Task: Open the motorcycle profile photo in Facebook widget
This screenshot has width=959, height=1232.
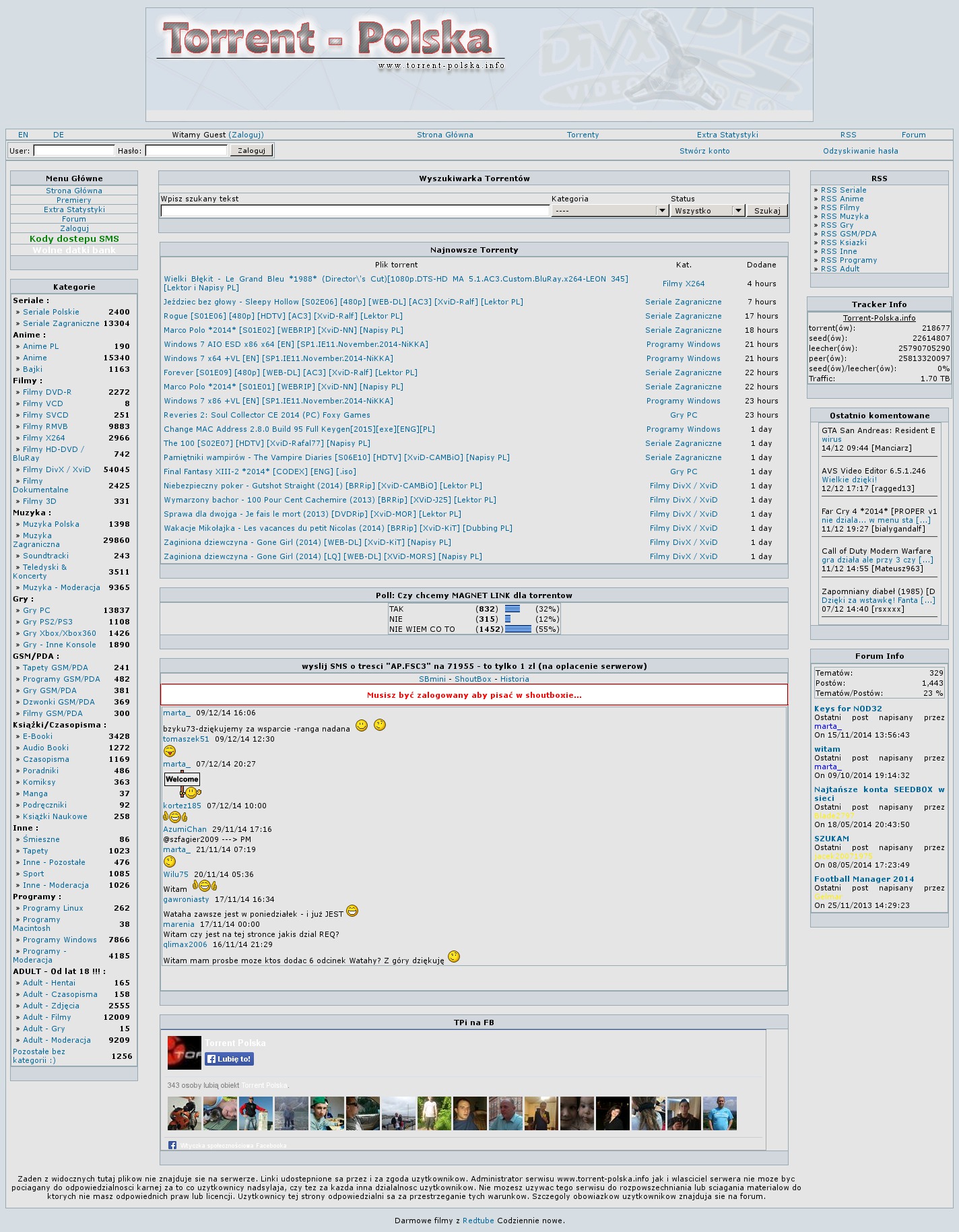Action: click(184, 1113)
